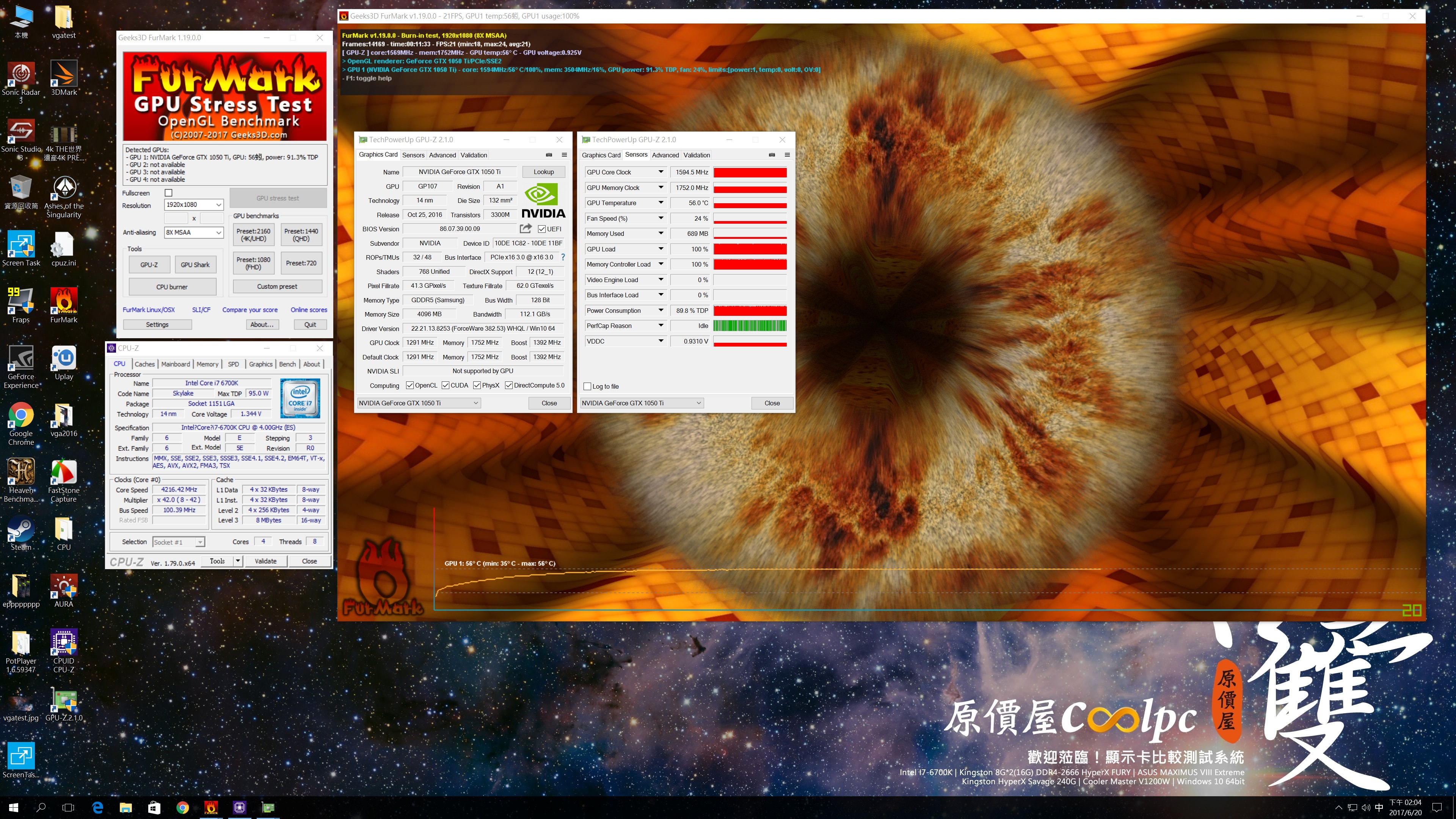Viewport: 1456px width, 819px height.
Task: Open the Heaven Benchmark desktop icon
Action: point(21,481)
